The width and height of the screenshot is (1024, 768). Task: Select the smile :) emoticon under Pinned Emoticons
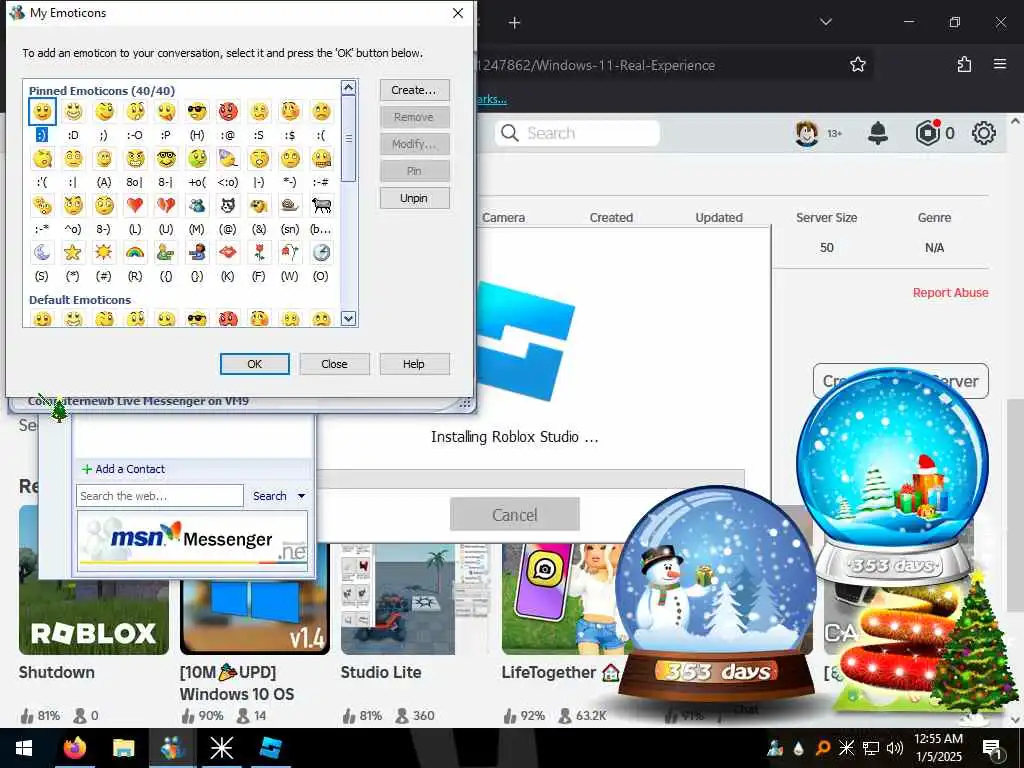coord(42,112)
